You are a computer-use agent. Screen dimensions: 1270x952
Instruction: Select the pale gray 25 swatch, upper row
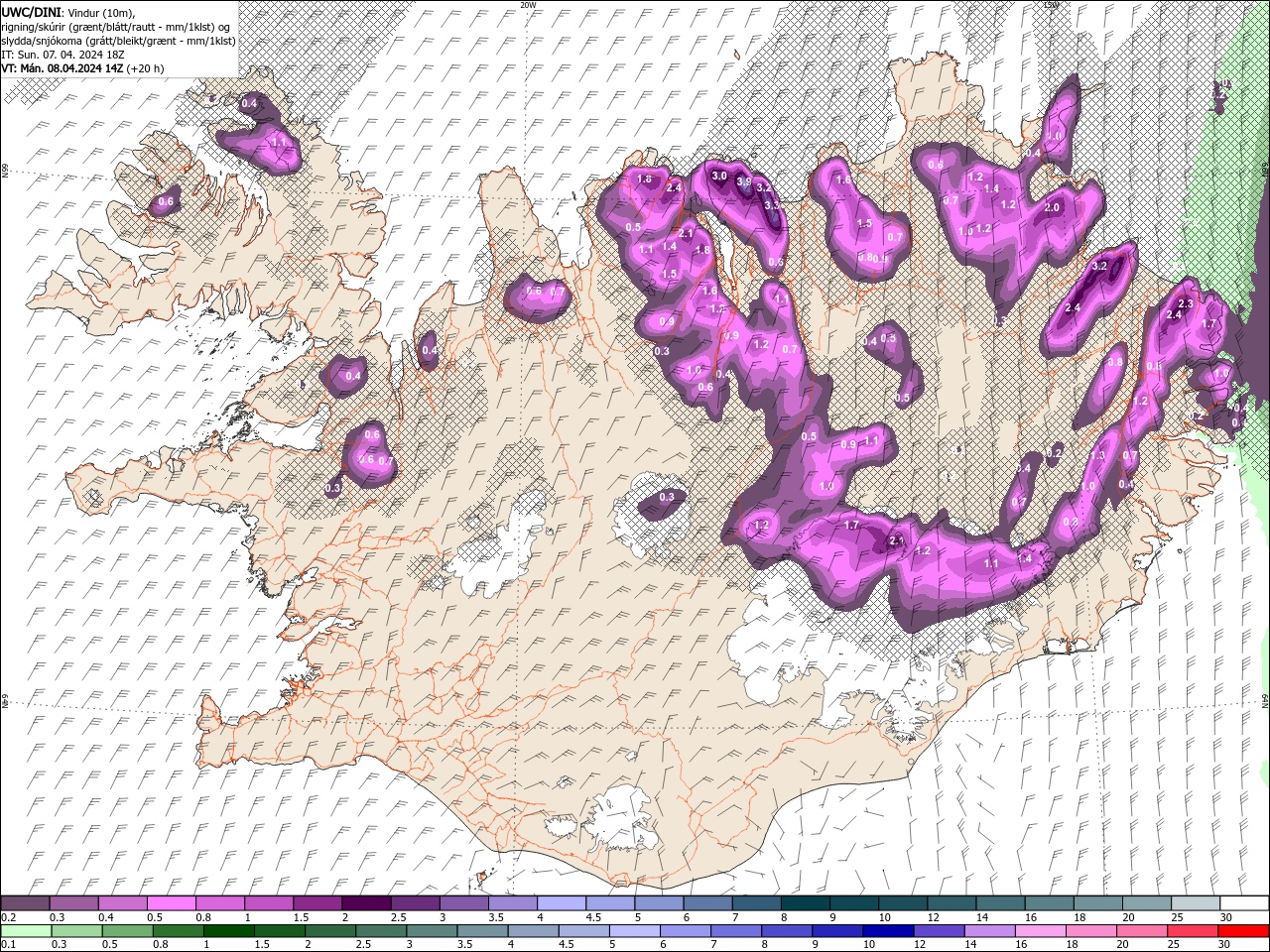click(1196, 902)
